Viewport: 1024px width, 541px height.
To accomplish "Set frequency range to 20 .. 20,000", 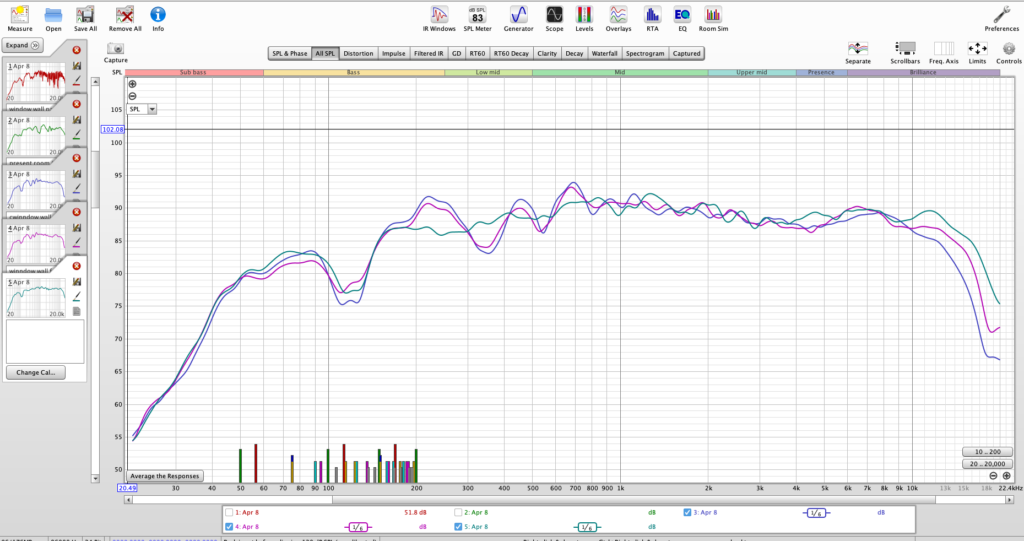I will pos(985,464).
